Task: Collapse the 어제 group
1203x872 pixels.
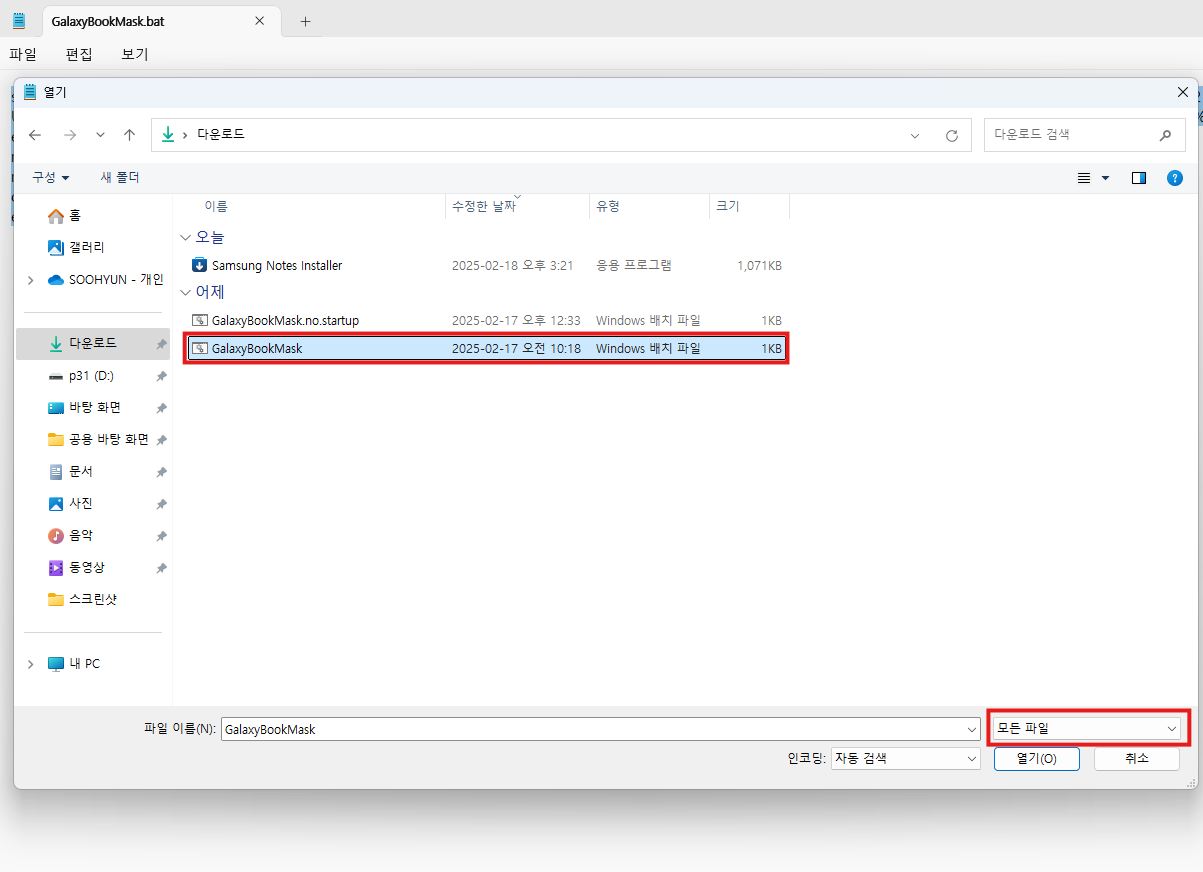Action: [x=185, y=292]
